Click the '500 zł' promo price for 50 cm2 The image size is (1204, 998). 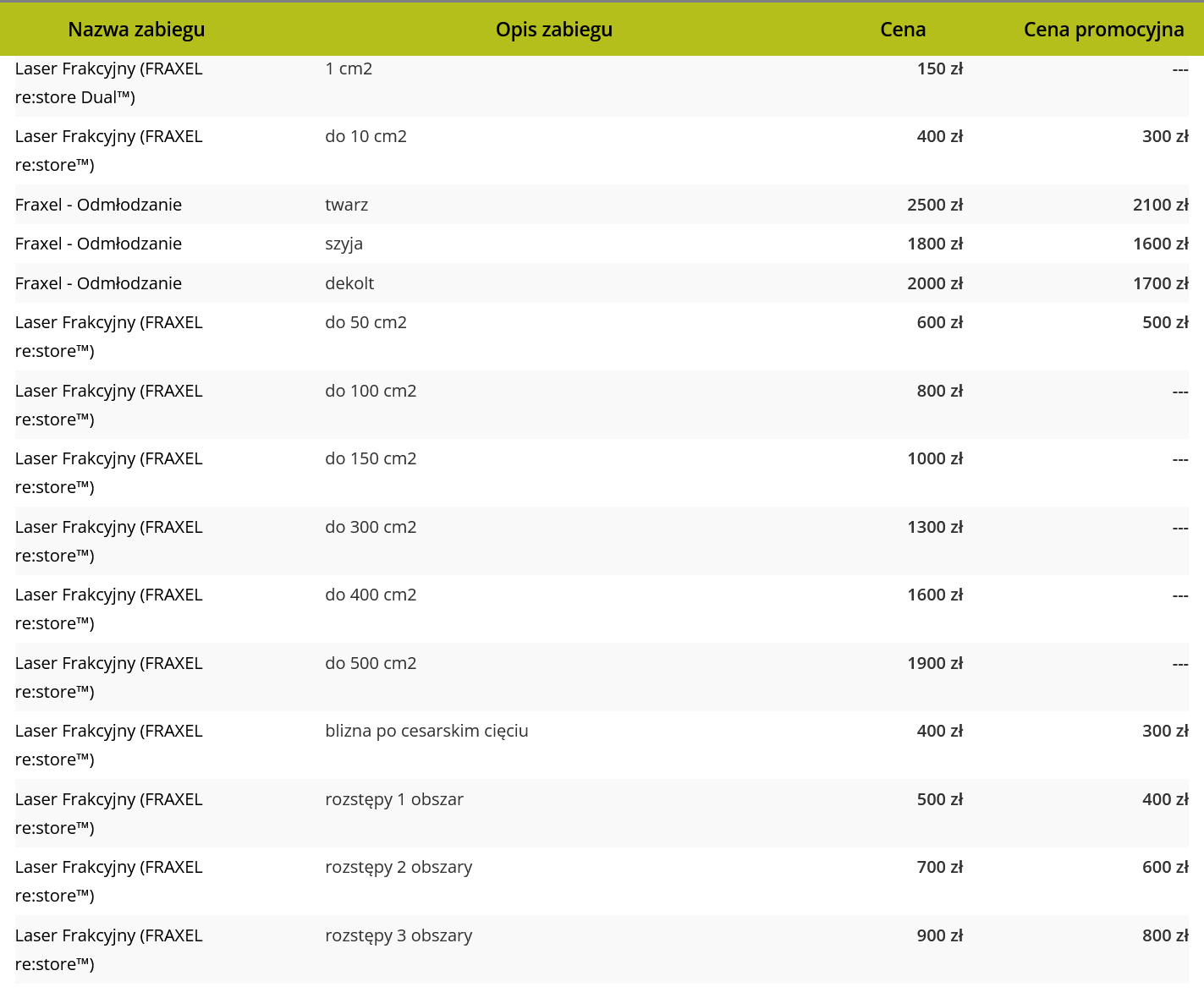(1165, 322)
